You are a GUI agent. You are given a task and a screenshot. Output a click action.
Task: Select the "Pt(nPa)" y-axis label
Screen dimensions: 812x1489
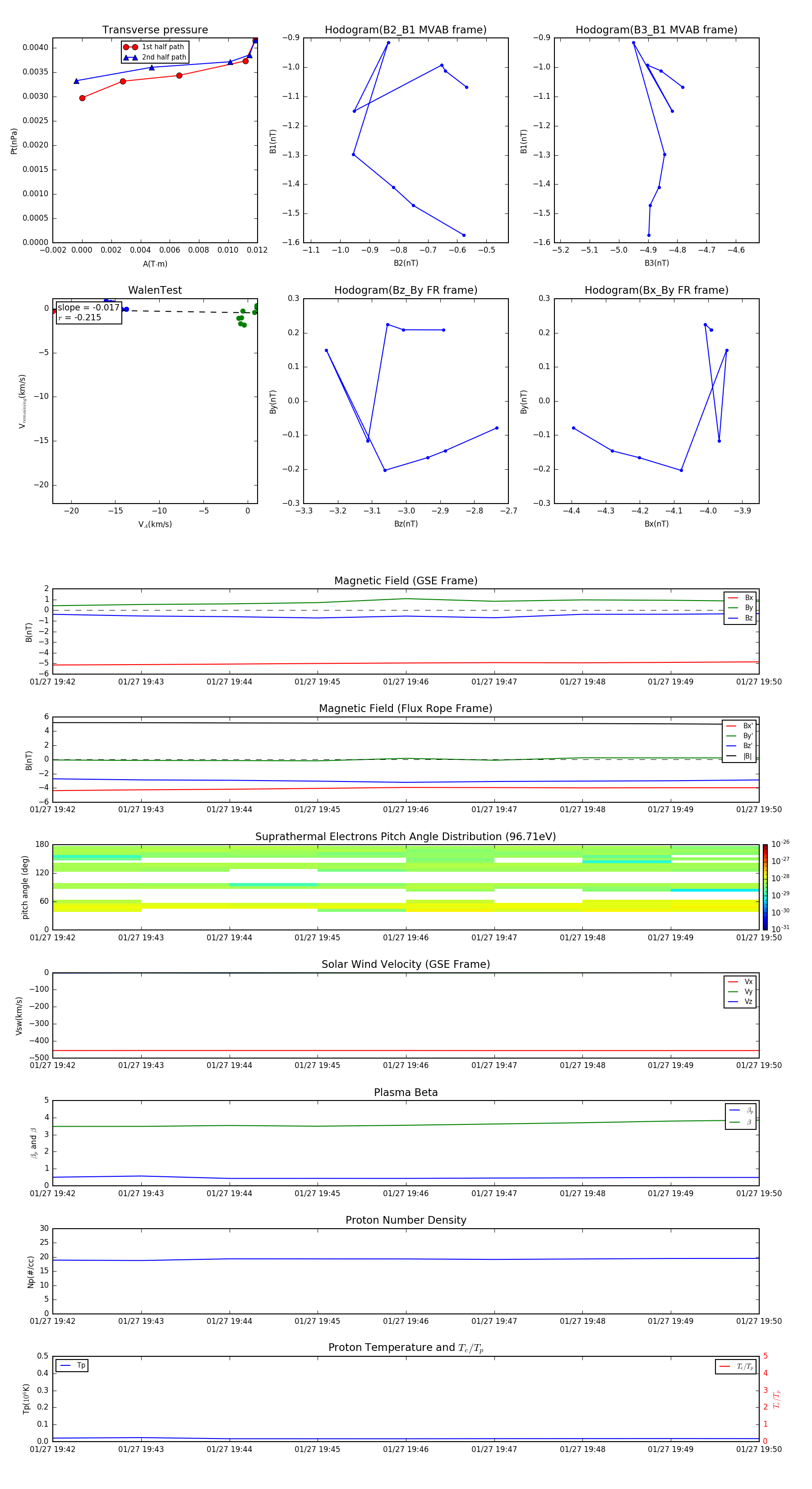coord(14,141)
